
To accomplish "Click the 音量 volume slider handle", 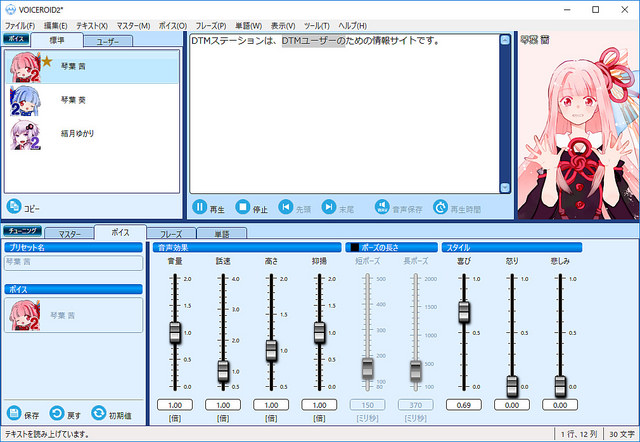I will tap(175, 332).
